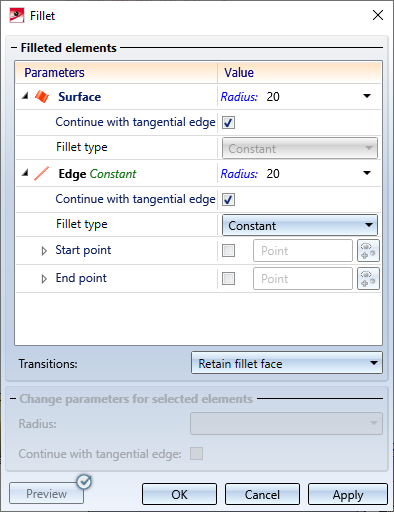The height and width of the screenshot is (512, 394).
Task: Click the End point Point input field
Action: 303,279
